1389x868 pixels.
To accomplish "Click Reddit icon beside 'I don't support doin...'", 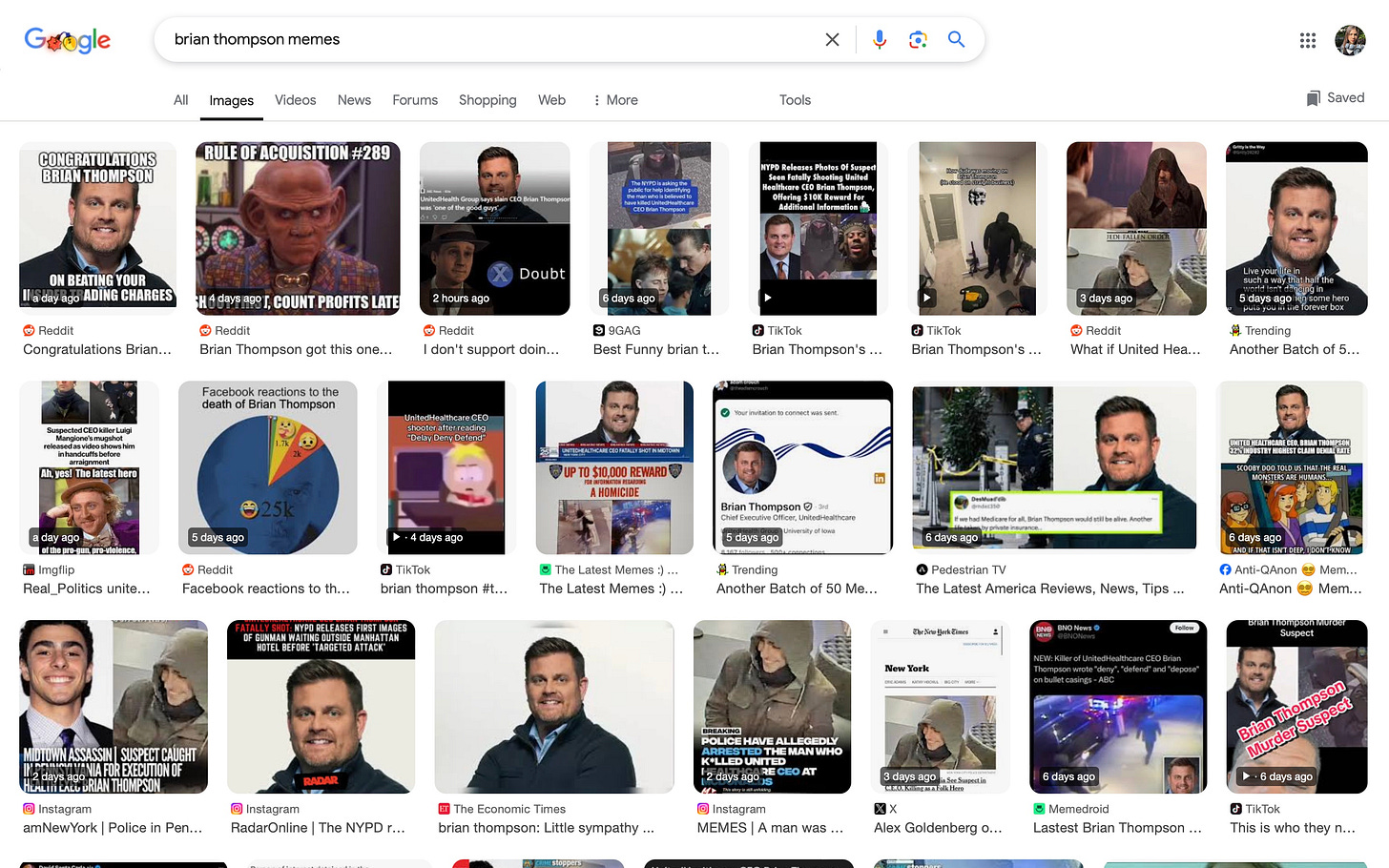I will (429, 330).
